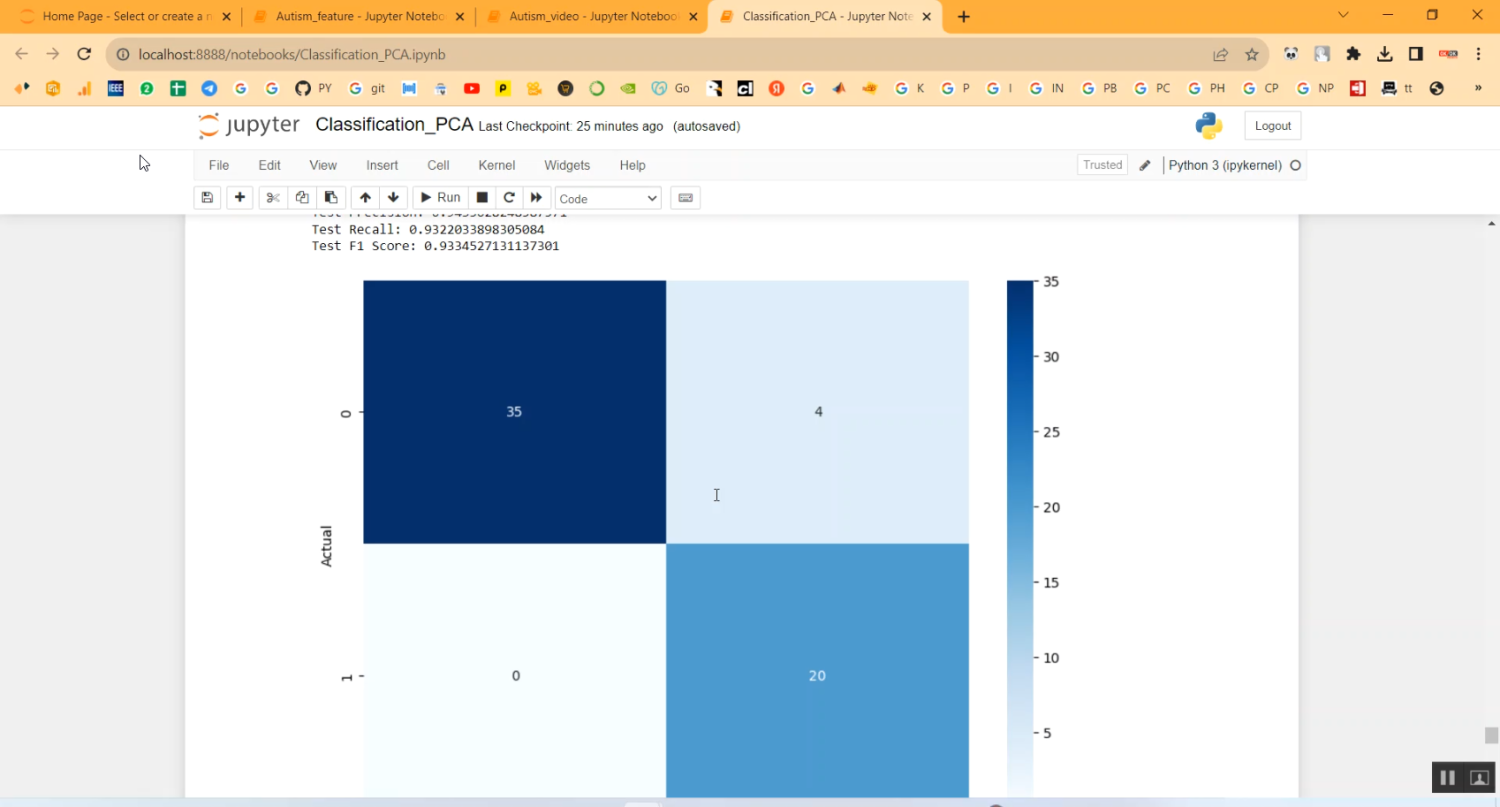Open the cell type Code dropdown
Screen dimensions: 1500x807
click(x=608, y=198)
